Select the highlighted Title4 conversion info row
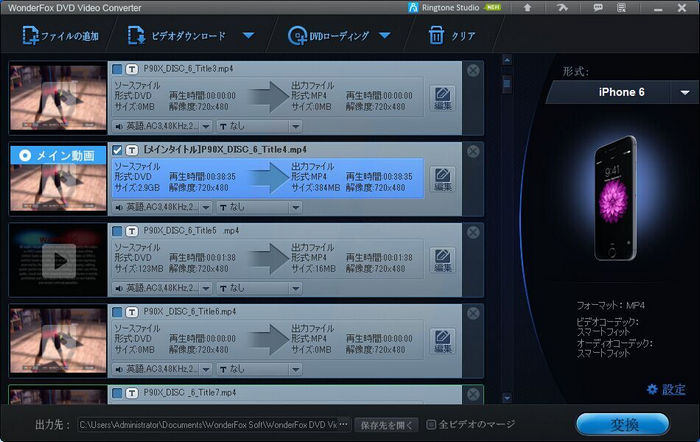The width and height of the screenshot is (700, 442). click(267, 178)
